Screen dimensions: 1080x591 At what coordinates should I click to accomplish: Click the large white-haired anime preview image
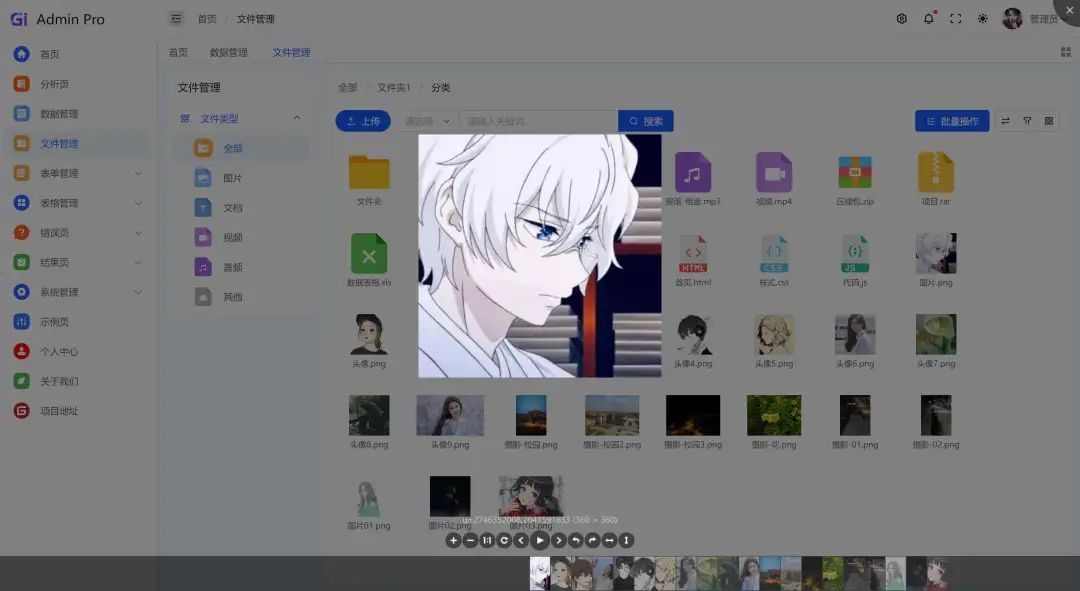click(x=540, y=256)
